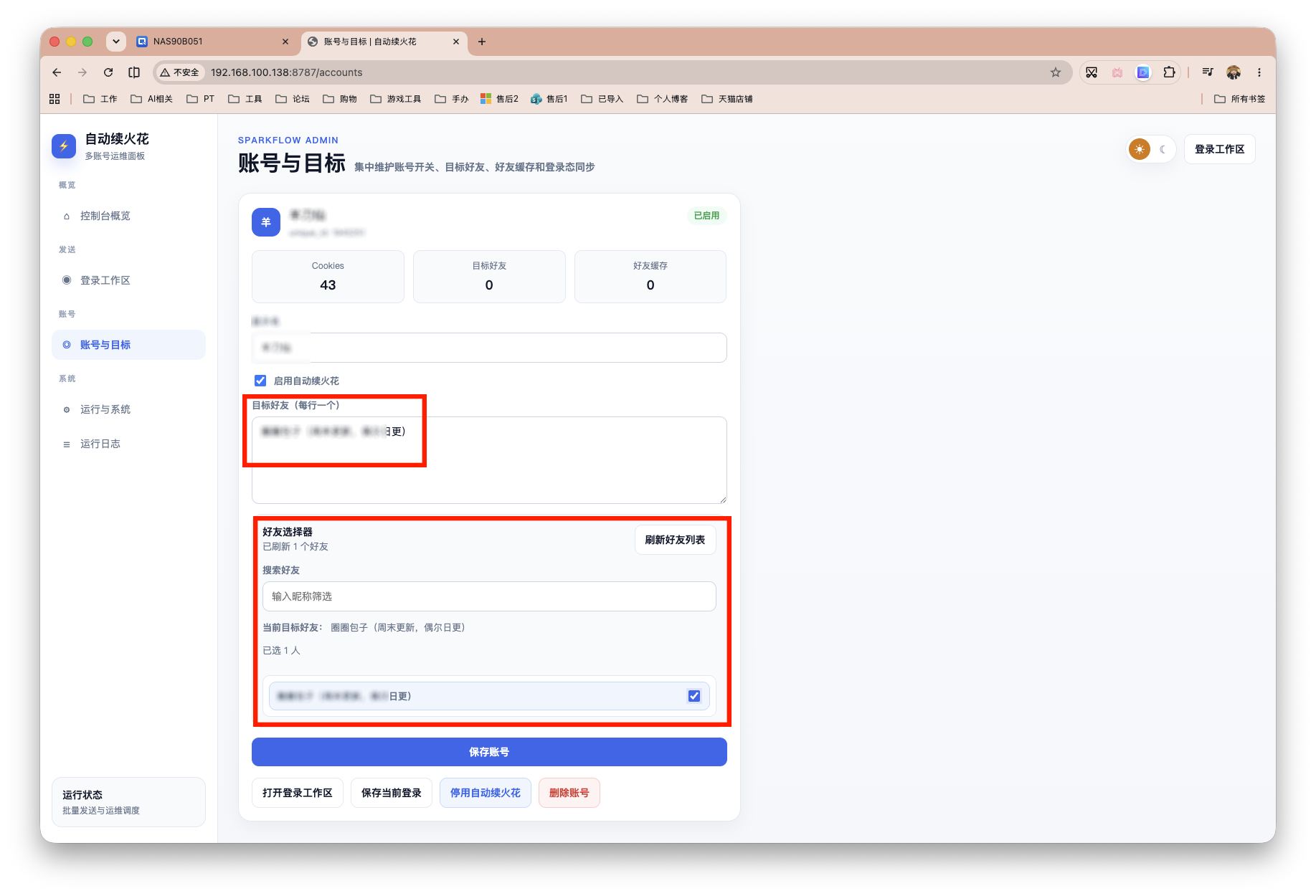Reload the page with refresh icon
Image resolution: width=1316 pixels, height=896 pixels.
[x=108, y=72]
